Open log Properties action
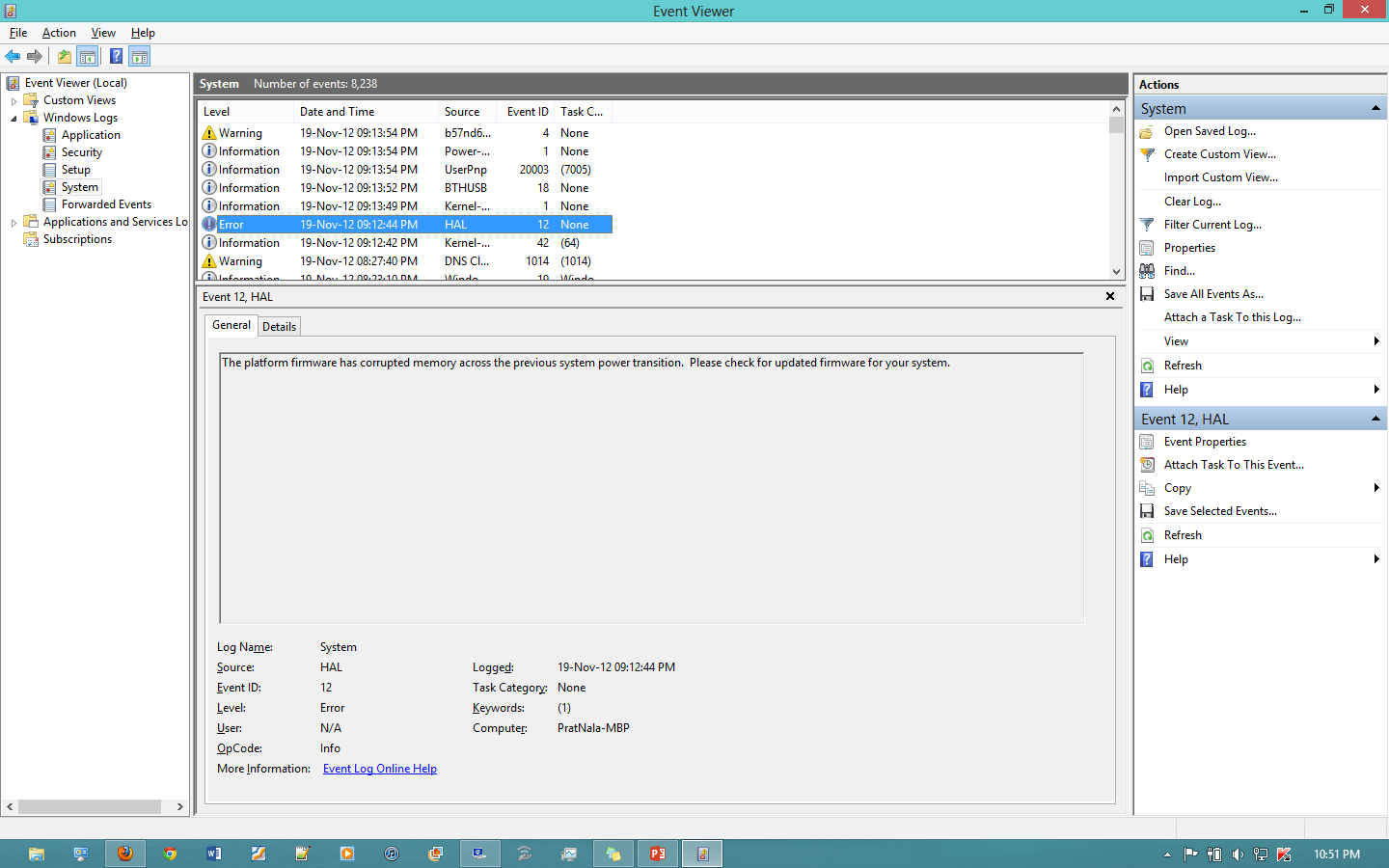Viewport: 1389px width, 868px height. [x=1189, y=248]
